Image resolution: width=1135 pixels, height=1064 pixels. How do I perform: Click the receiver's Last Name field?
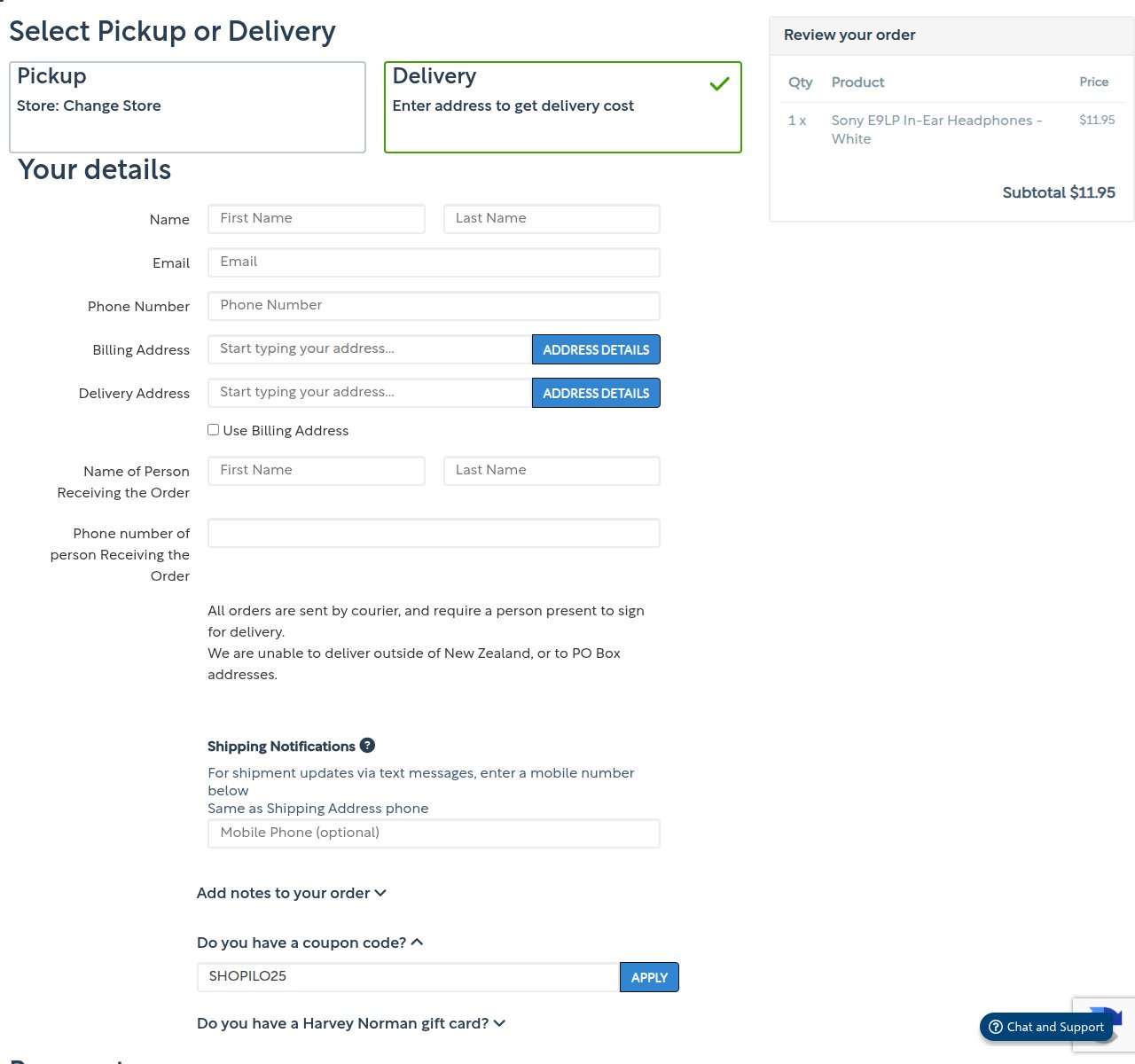tap(552, 471)
